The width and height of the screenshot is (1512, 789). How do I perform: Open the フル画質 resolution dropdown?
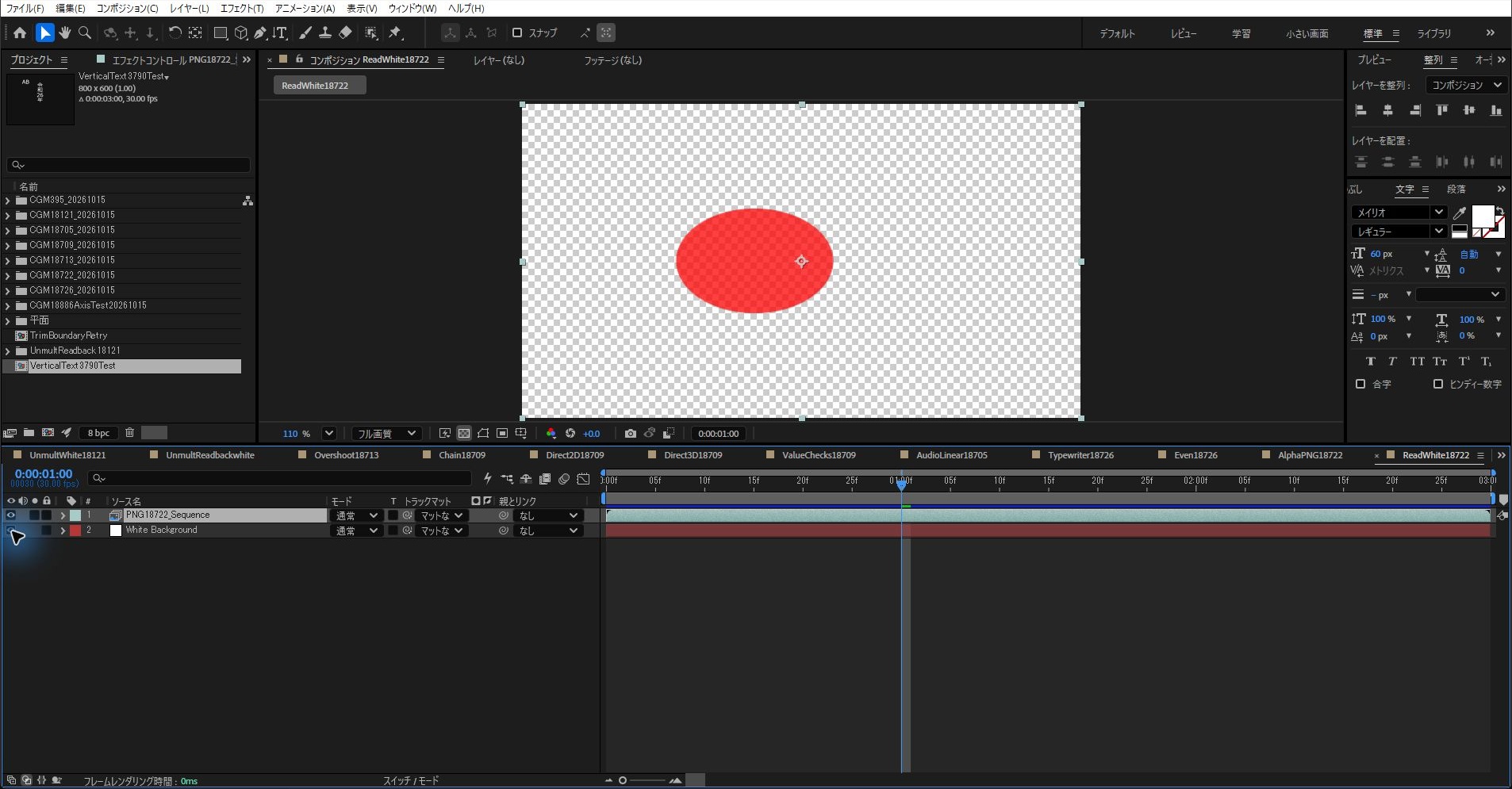point(386,434)
